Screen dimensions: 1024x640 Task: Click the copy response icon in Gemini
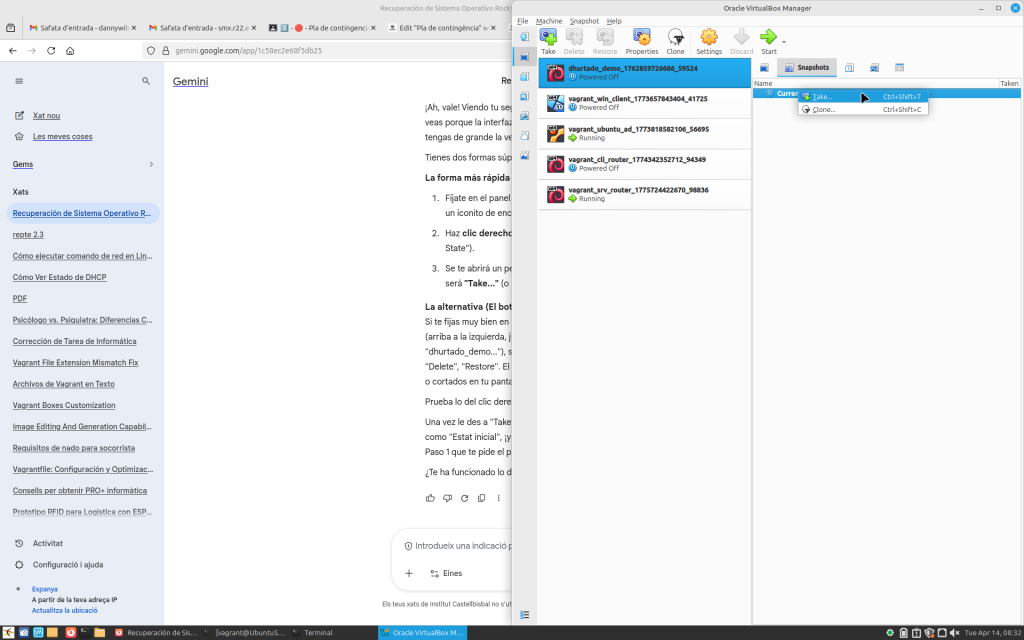point(481,498)
